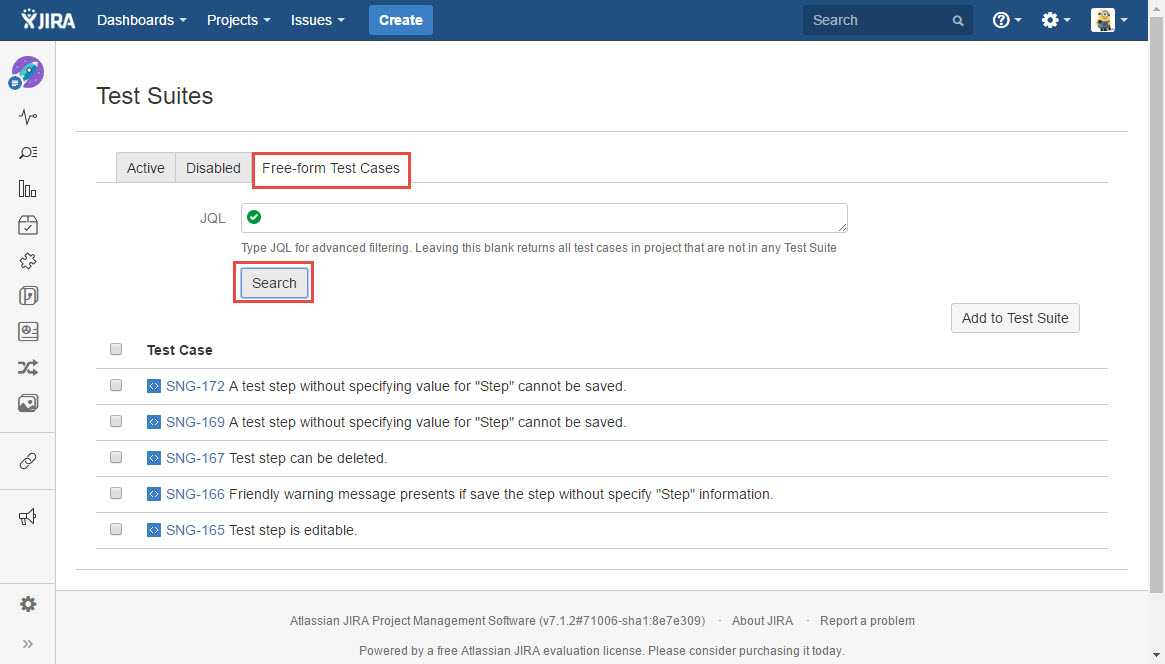
Task: Open the activity pulse sidebar icon
Action: [x=27, y=117]
